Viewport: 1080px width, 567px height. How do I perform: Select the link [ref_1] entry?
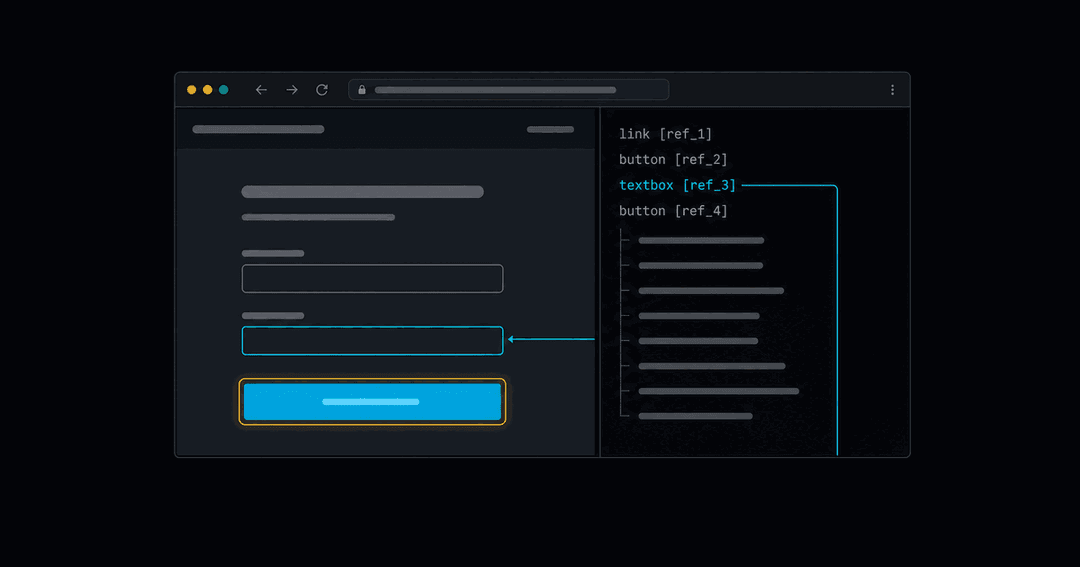665,134
